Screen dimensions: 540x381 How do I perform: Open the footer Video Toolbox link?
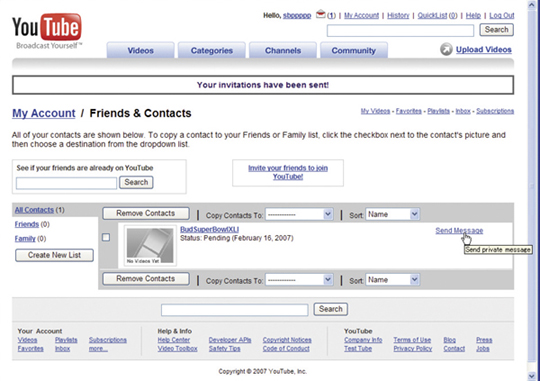177,349
